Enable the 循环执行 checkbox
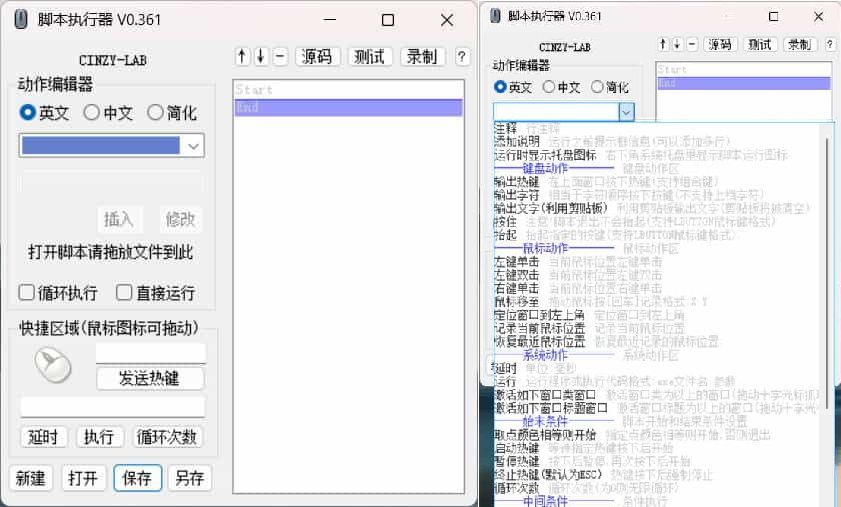 [27, 293]
